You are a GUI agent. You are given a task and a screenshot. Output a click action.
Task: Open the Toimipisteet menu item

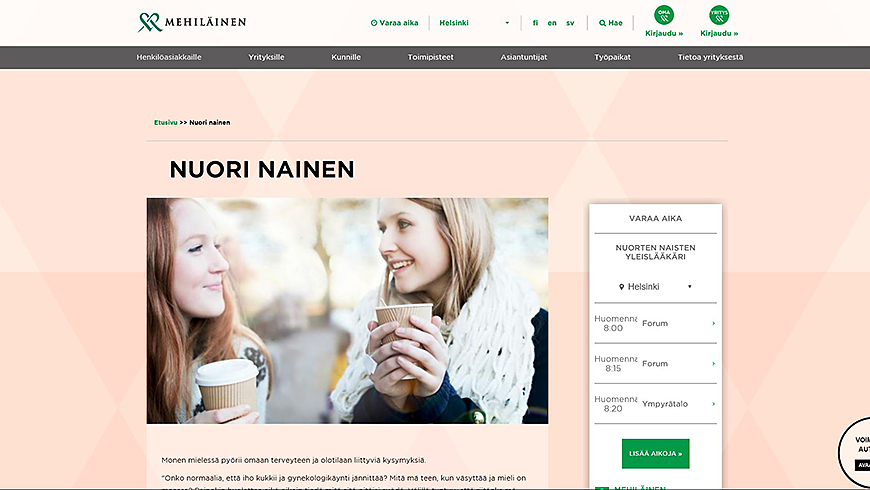[431, 57]
